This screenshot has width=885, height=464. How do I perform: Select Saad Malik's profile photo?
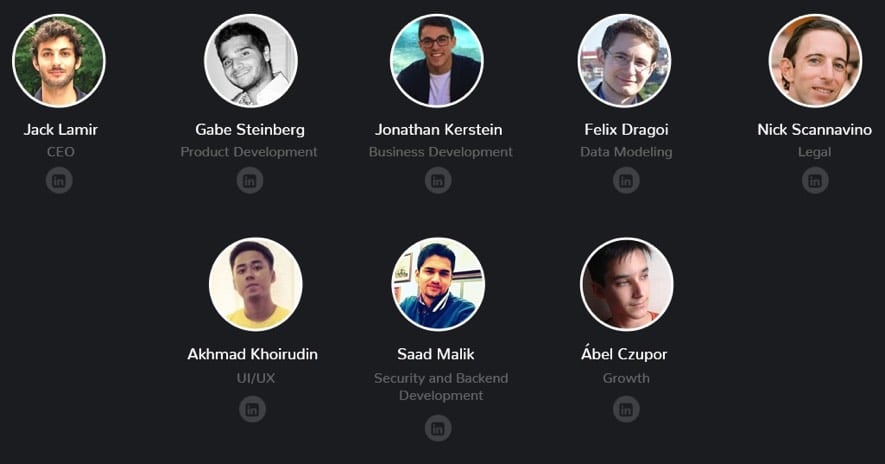438,284
